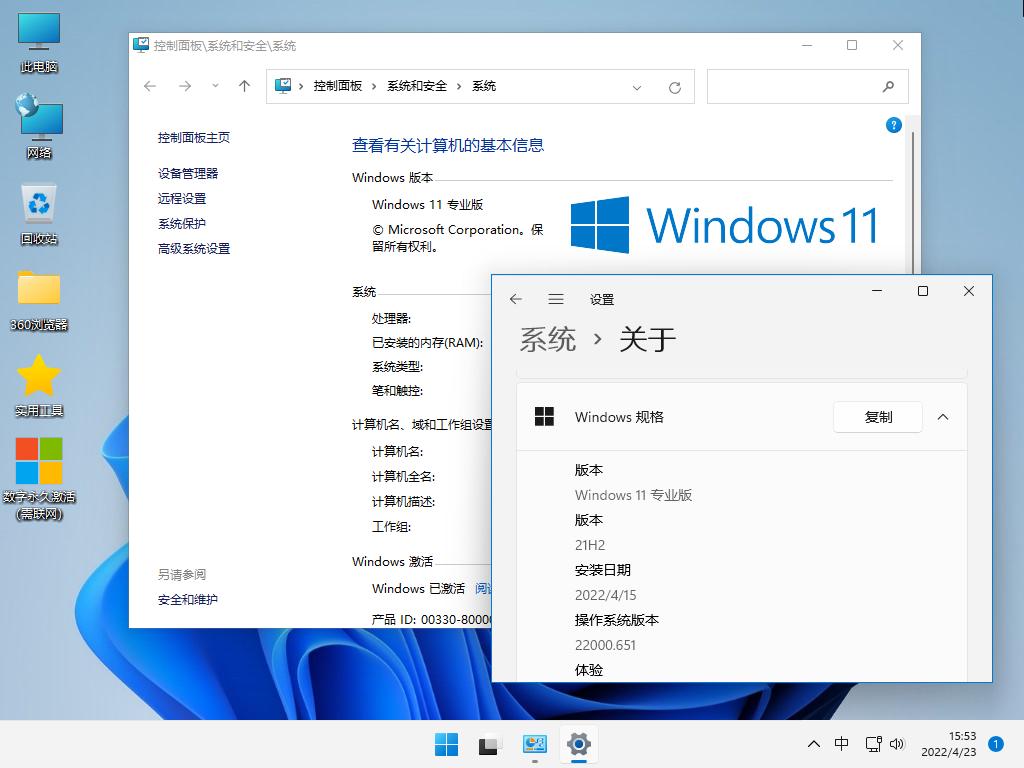
Task: Expand the chevron after 系统和安全 breadcrumb
Action: coord(459,86)
